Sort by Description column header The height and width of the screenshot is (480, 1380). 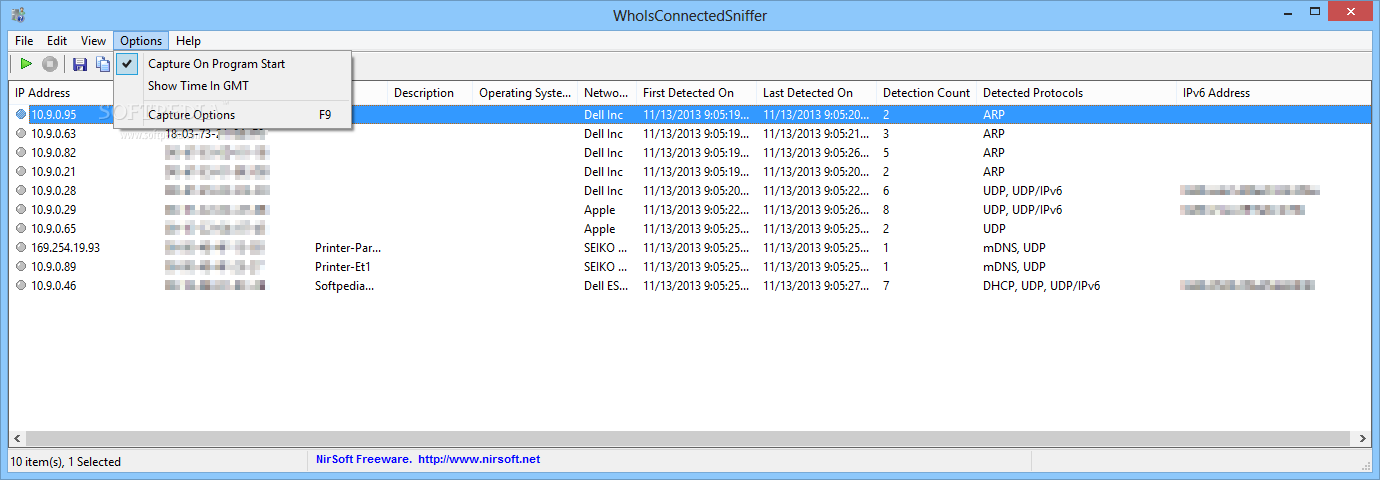[430, 93]
